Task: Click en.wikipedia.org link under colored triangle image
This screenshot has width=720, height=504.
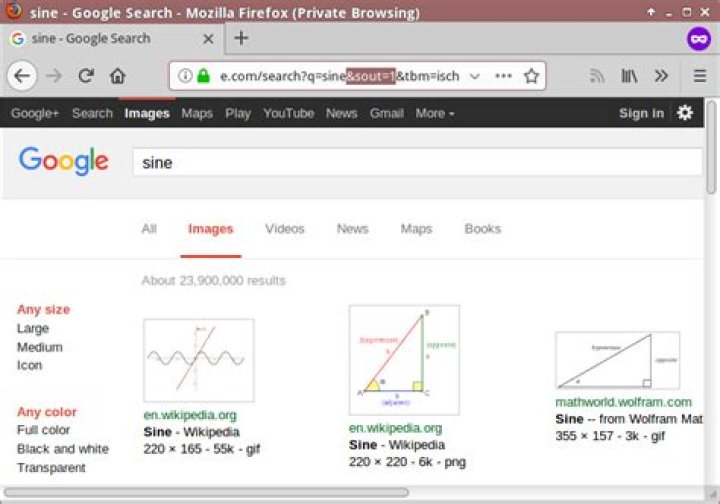Action: tap(395, 428)
